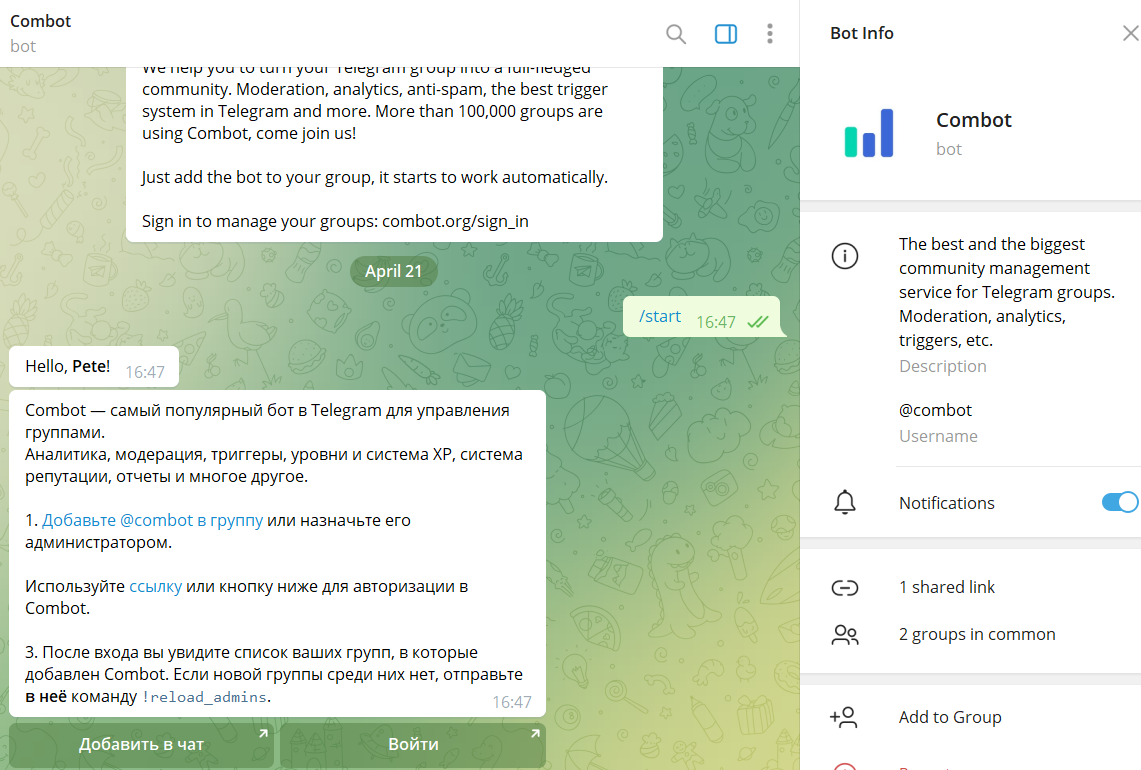Click the !reload_admins command text
Viewport: 1141px width, 770px height.
(204, 697)
